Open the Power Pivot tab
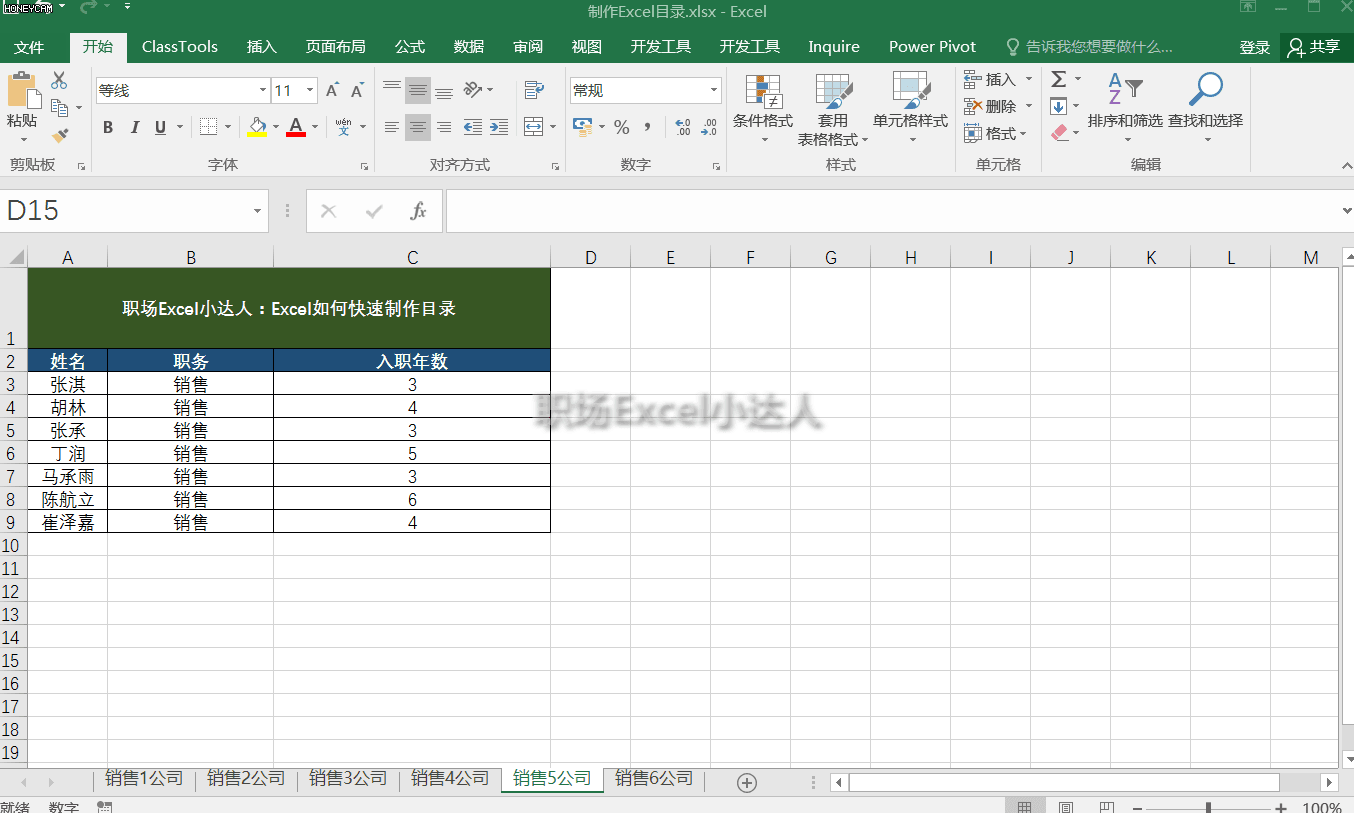Viewport: 1354px width, 813px height. tap(932, 47)
